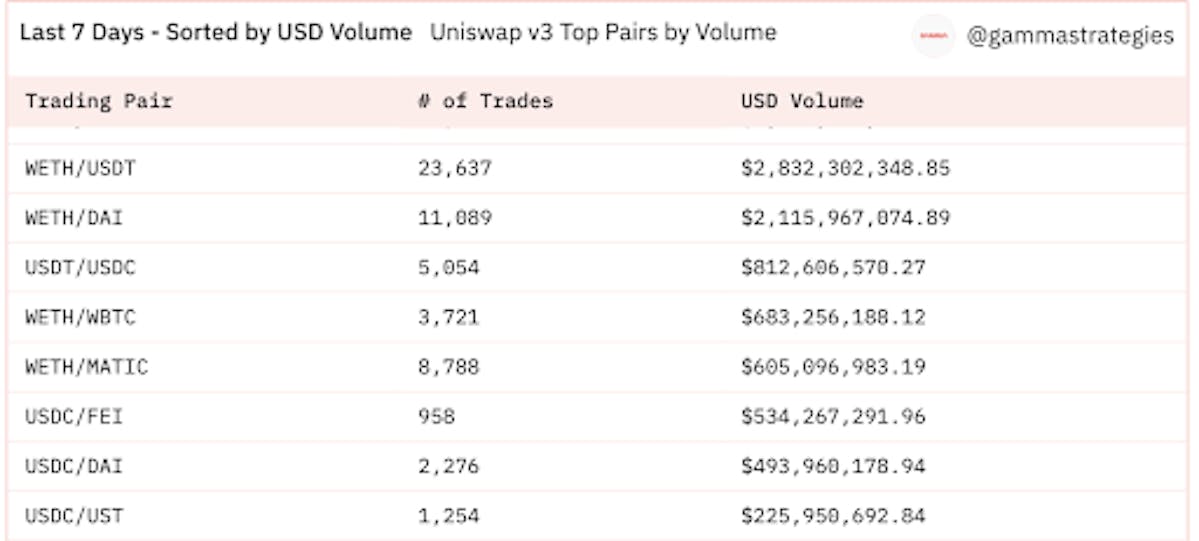Select the WETH/DAI trading pair cell
The width and height of the screenshot is (1199, 541).
74,218
